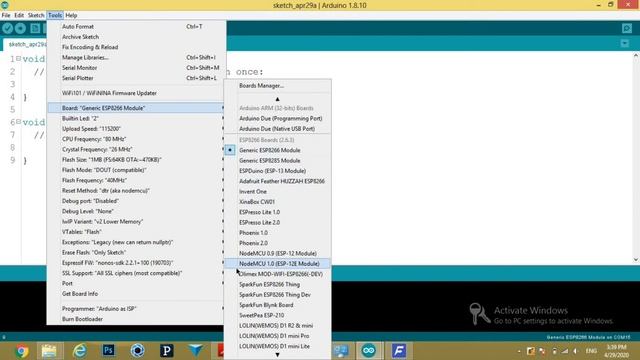Expand Reset Method dtr submenu

(136, 191)
